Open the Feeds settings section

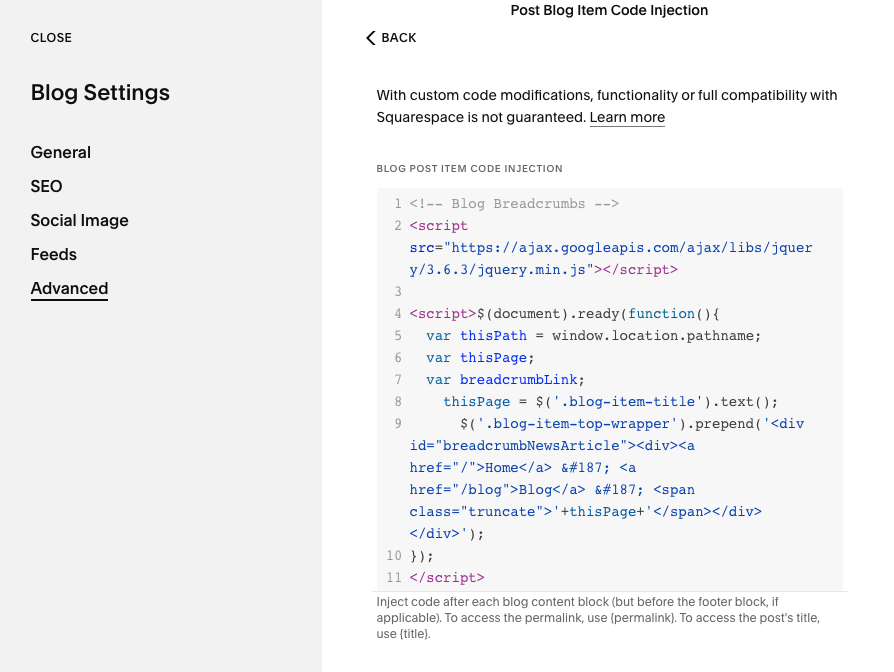[x=54, y=254]
